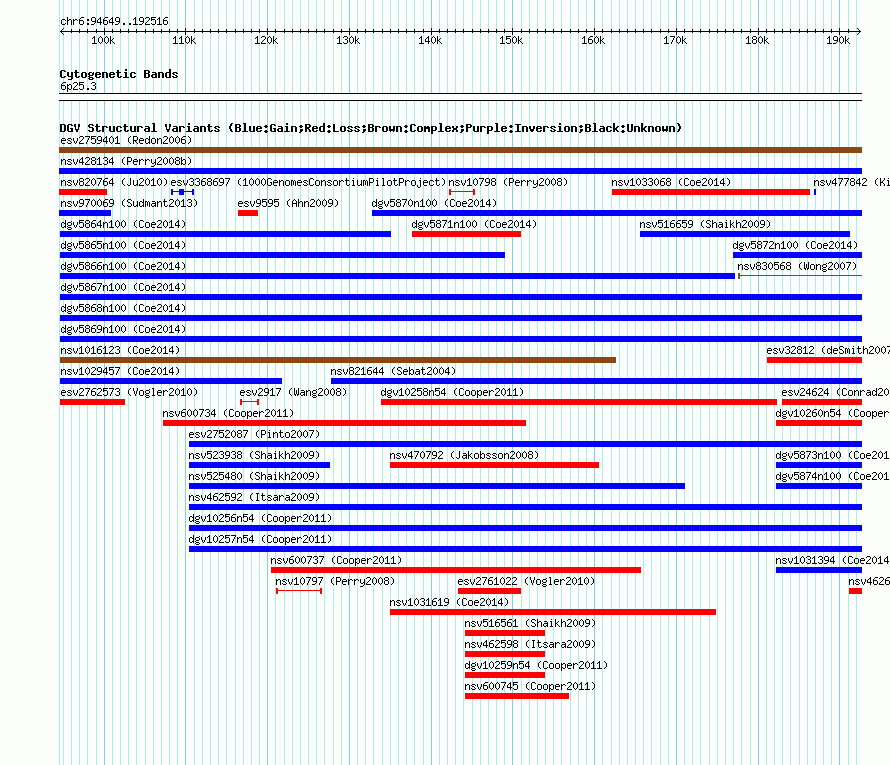This screenshot has height=765, width=890.
Task: Click nsv516561 (Shaikh2009) label
Action: (x=530, y=623)
